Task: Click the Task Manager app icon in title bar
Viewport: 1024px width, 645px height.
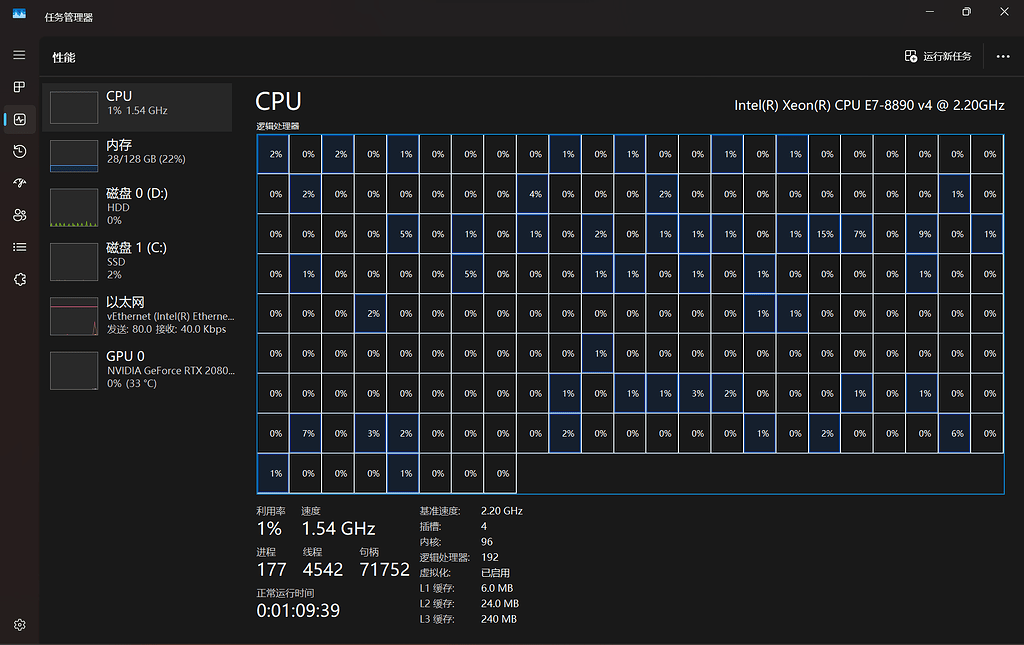Action: pyautogui.click(x=20, y=14)
